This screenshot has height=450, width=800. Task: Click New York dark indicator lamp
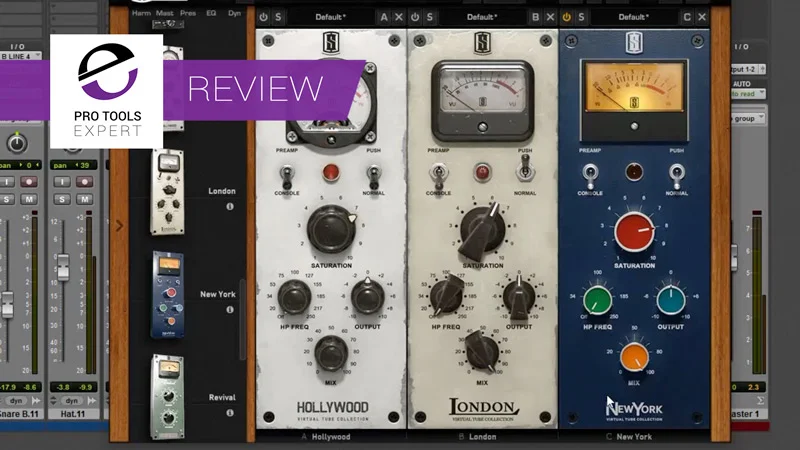tap(634, 172)
